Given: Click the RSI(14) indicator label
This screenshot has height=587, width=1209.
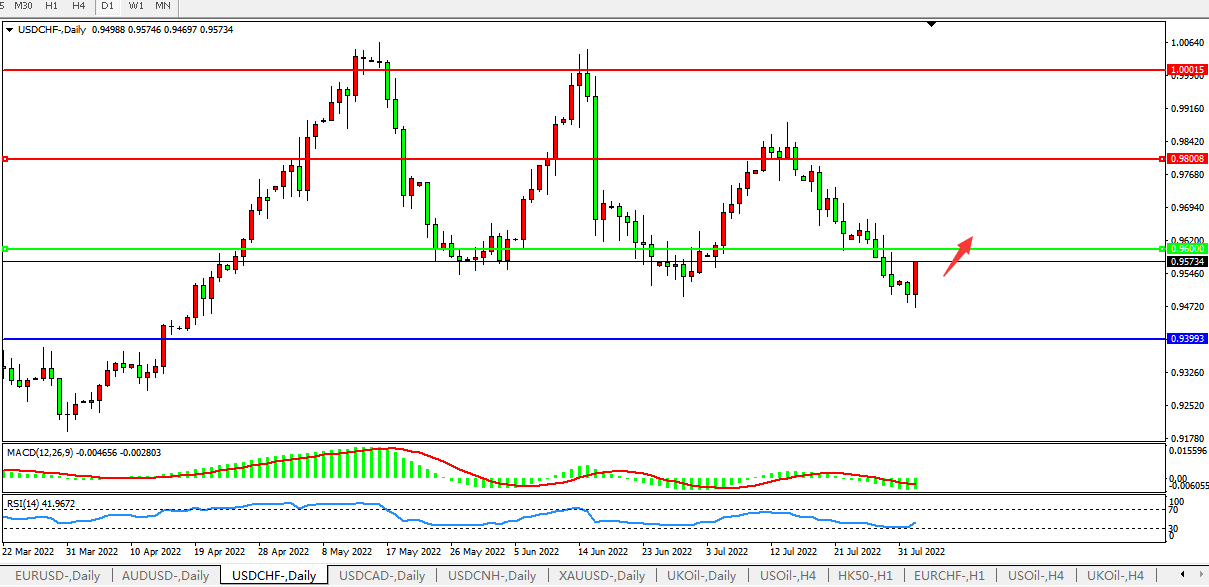Looking at the screenshot, I should 26,504.
